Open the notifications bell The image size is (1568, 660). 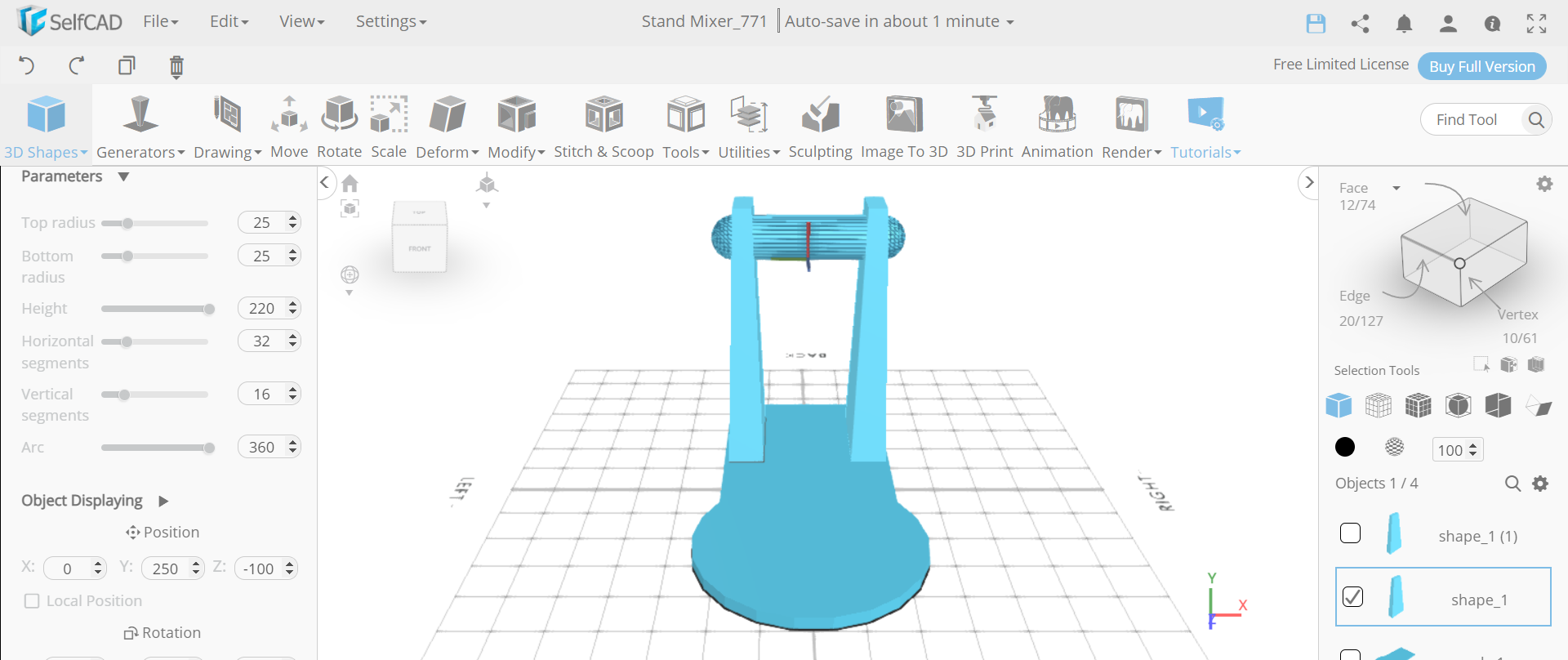(1404, 24)
